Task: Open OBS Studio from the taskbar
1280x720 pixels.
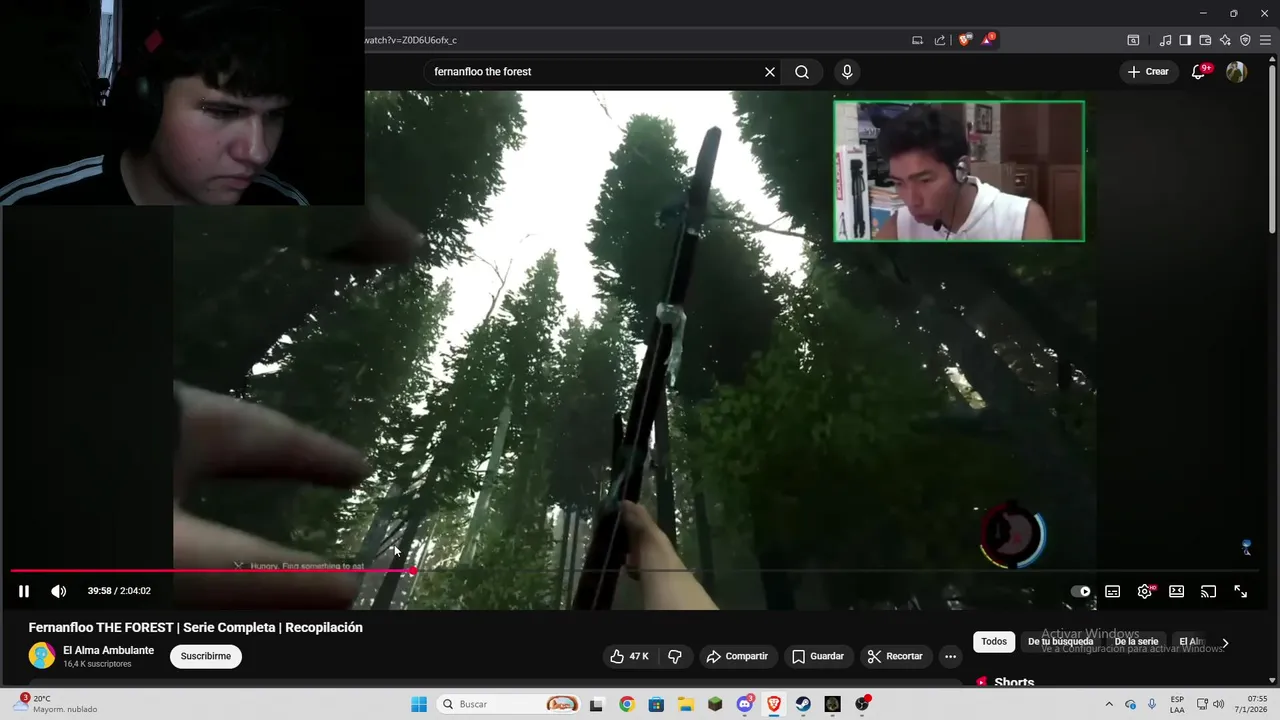Action: point(862,704)
